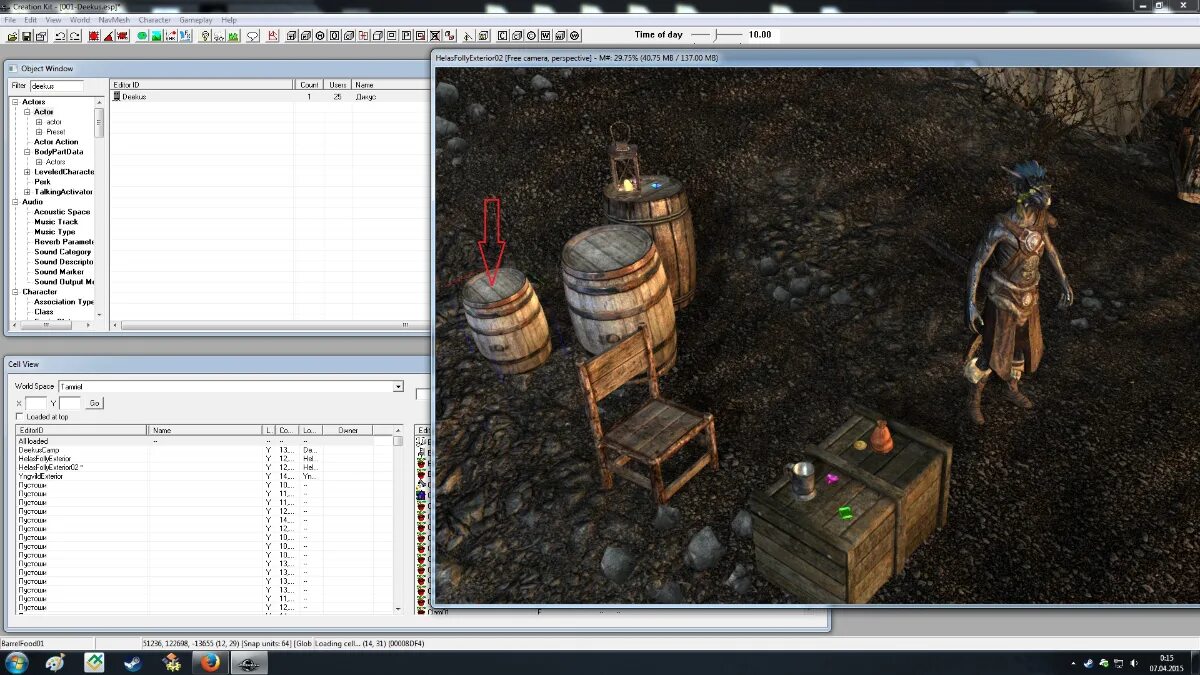Screen dimensions: 1200x675
Task: Open Firefox from the taskbar
Action: click(209, 663)
